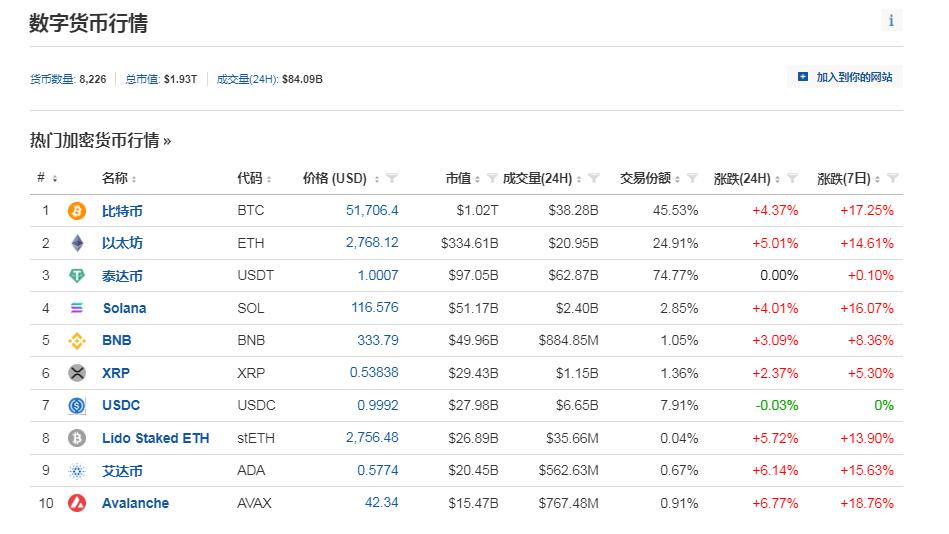Click the XRP logo icon
This screenshot has width=949, height=534.
coord(77,373)
